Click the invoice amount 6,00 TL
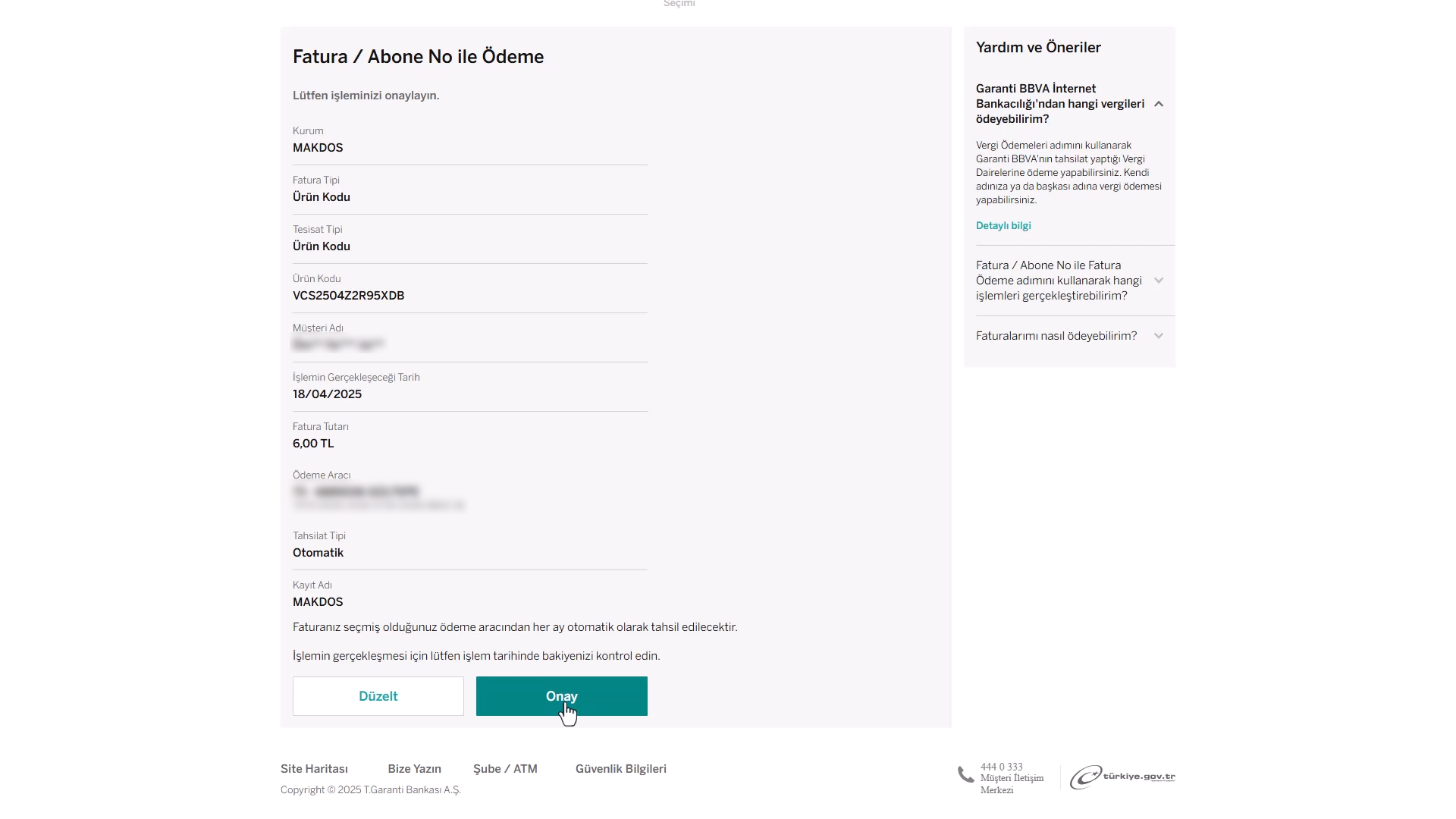 point(313,444)
